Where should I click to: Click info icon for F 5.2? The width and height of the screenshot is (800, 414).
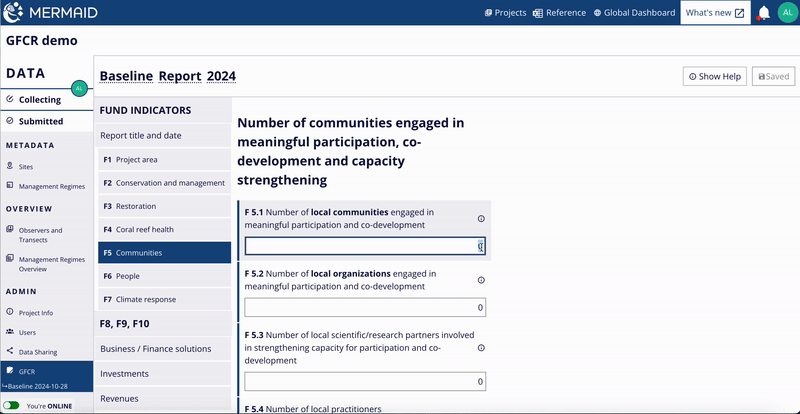(x=481, y=280)
